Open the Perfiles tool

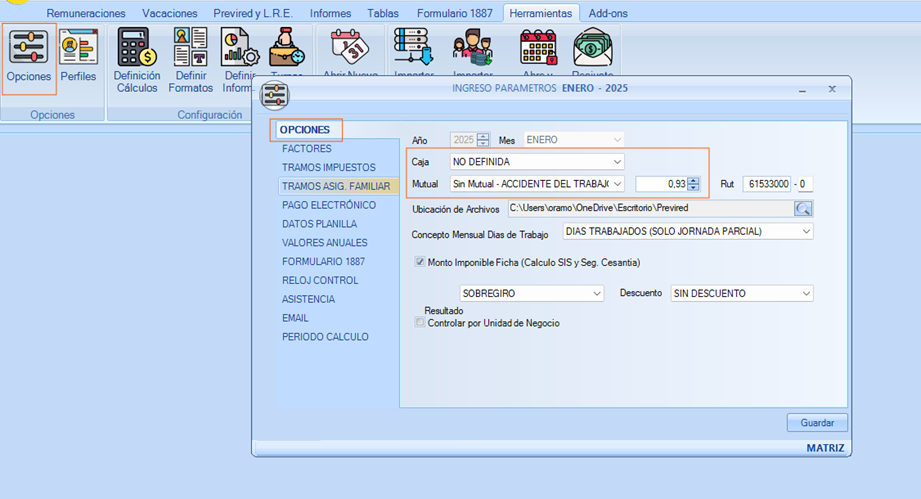click(78, 56)
